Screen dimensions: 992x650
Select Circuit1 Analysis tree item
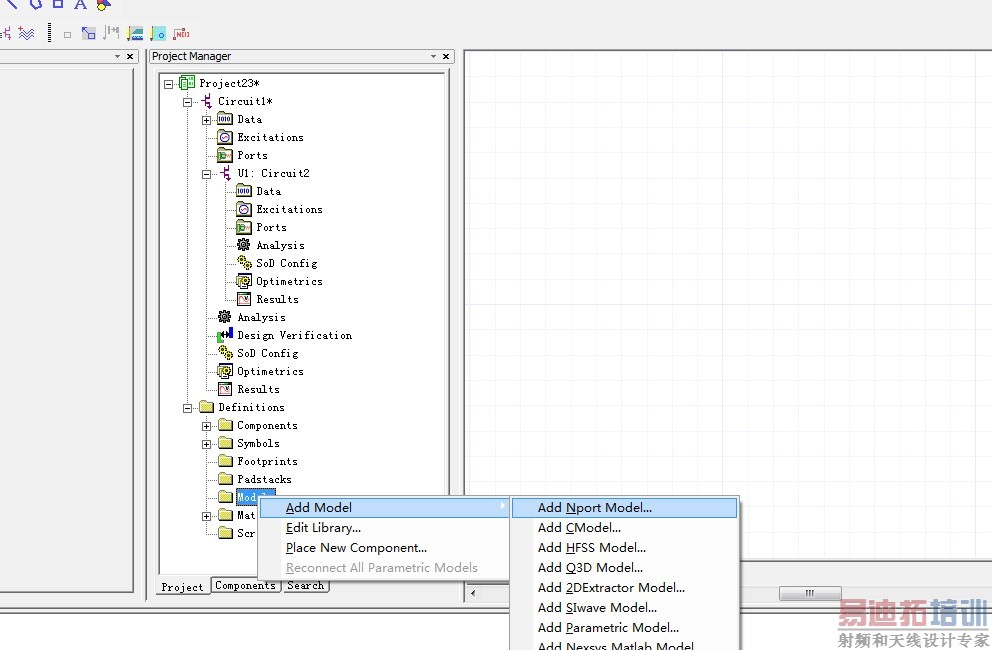point(261,317)
